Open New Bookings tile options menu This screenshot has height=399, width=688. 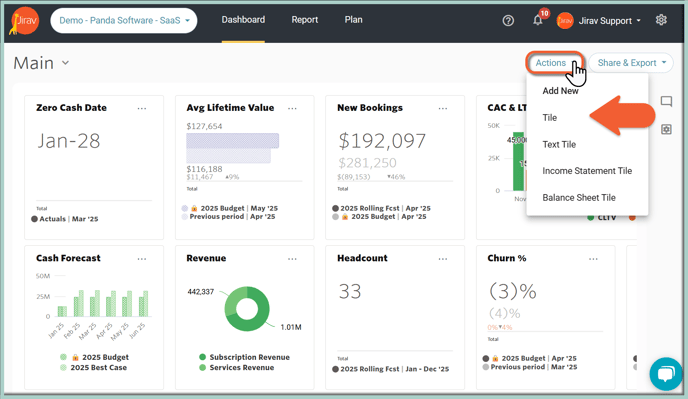point(443,108)
